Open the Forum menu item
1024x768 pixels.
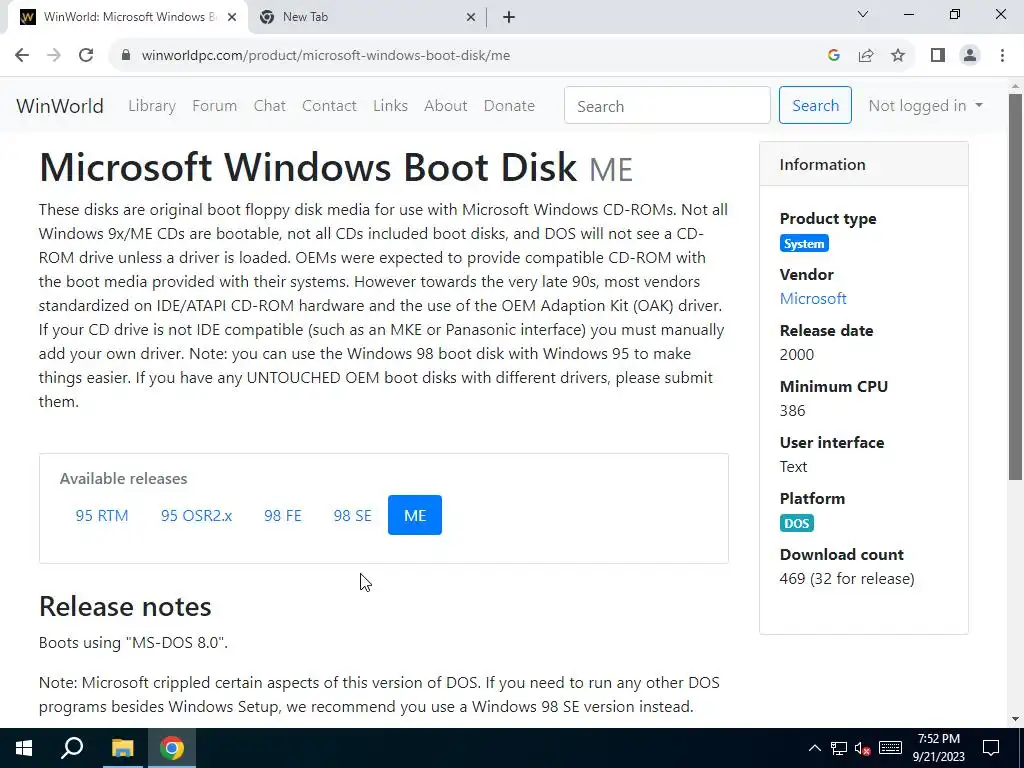coord(214,106)
